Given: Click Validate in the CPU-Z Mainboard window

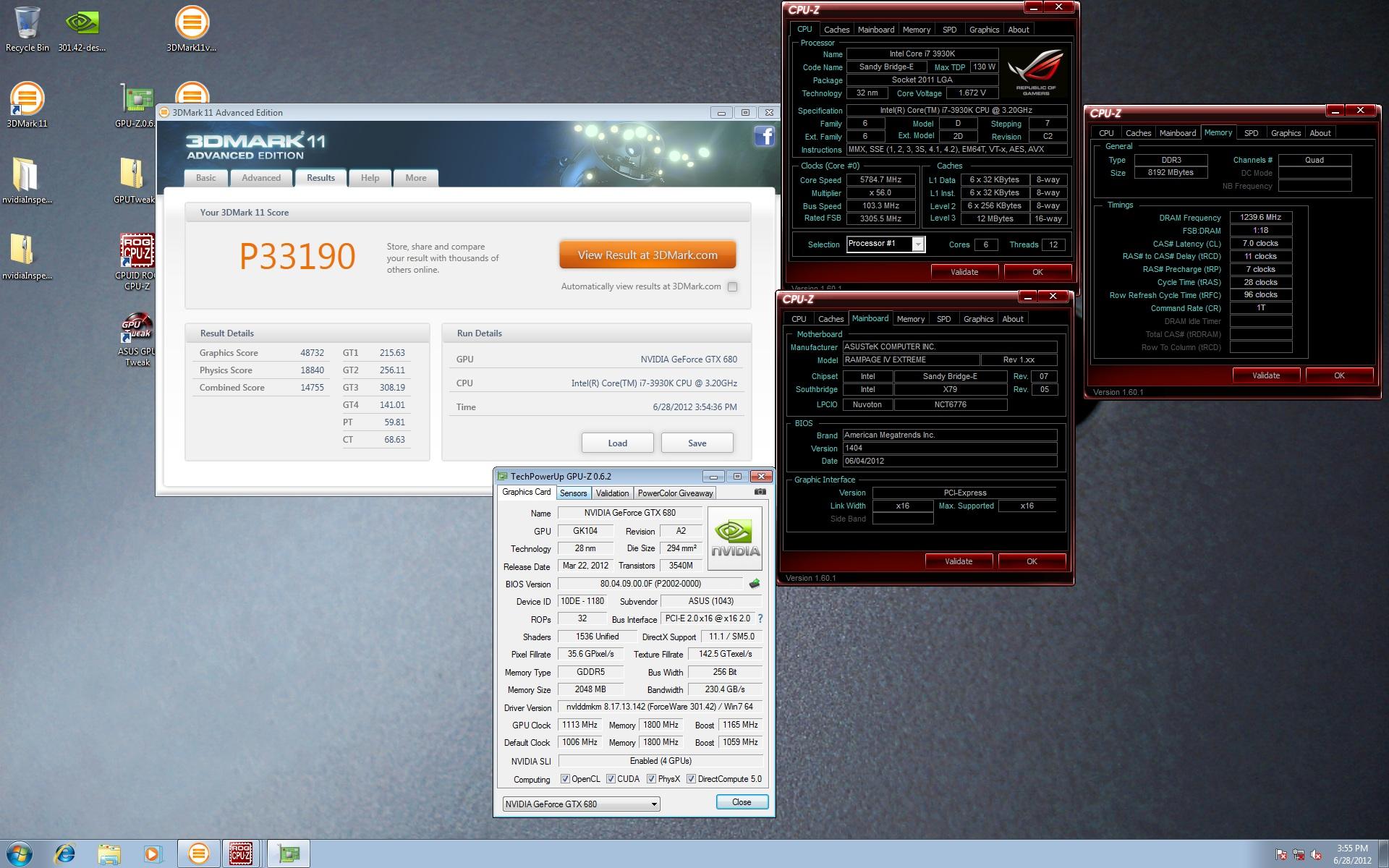Looking at the screenshot, I should coord(959,561).
